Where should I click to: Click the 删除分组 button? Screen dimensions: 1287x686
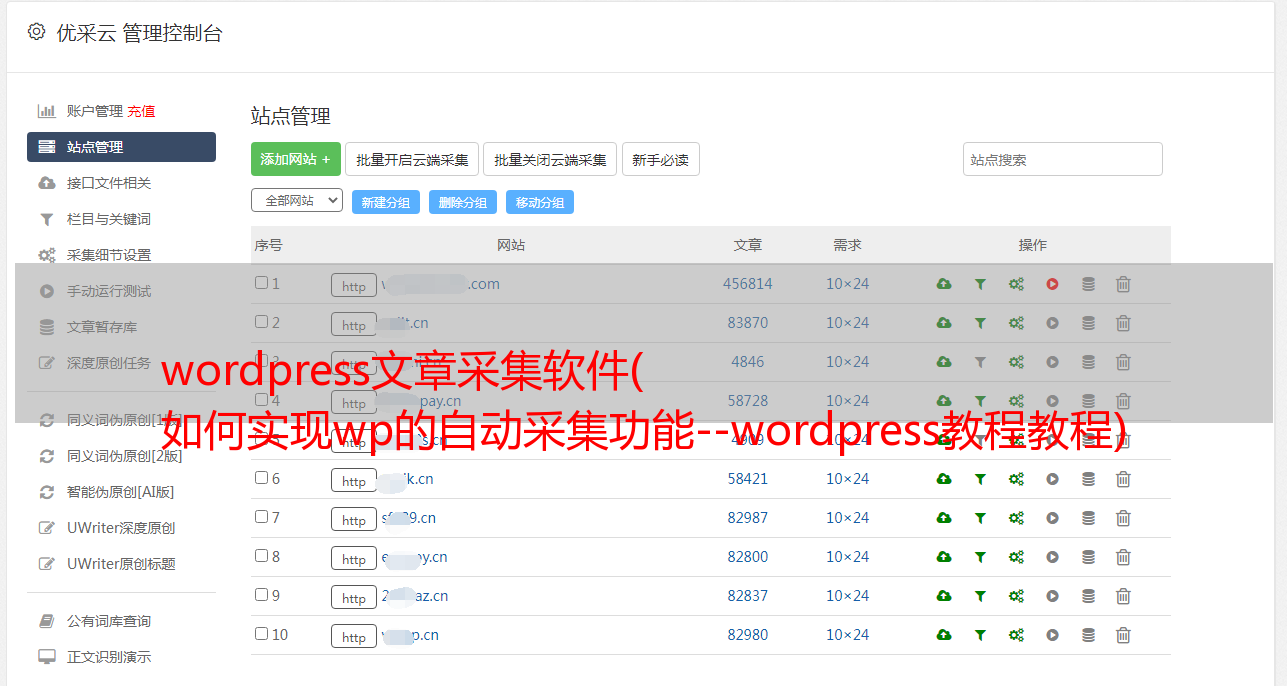pyautogui.click(x=463, y=202)
